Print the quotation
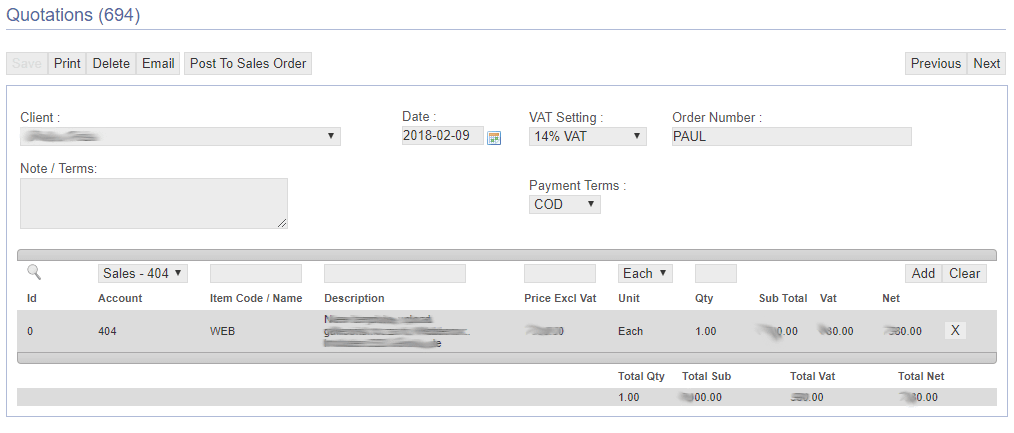Screen dimensions: 1014x433 pyautogui.click(x=67, y=63)
